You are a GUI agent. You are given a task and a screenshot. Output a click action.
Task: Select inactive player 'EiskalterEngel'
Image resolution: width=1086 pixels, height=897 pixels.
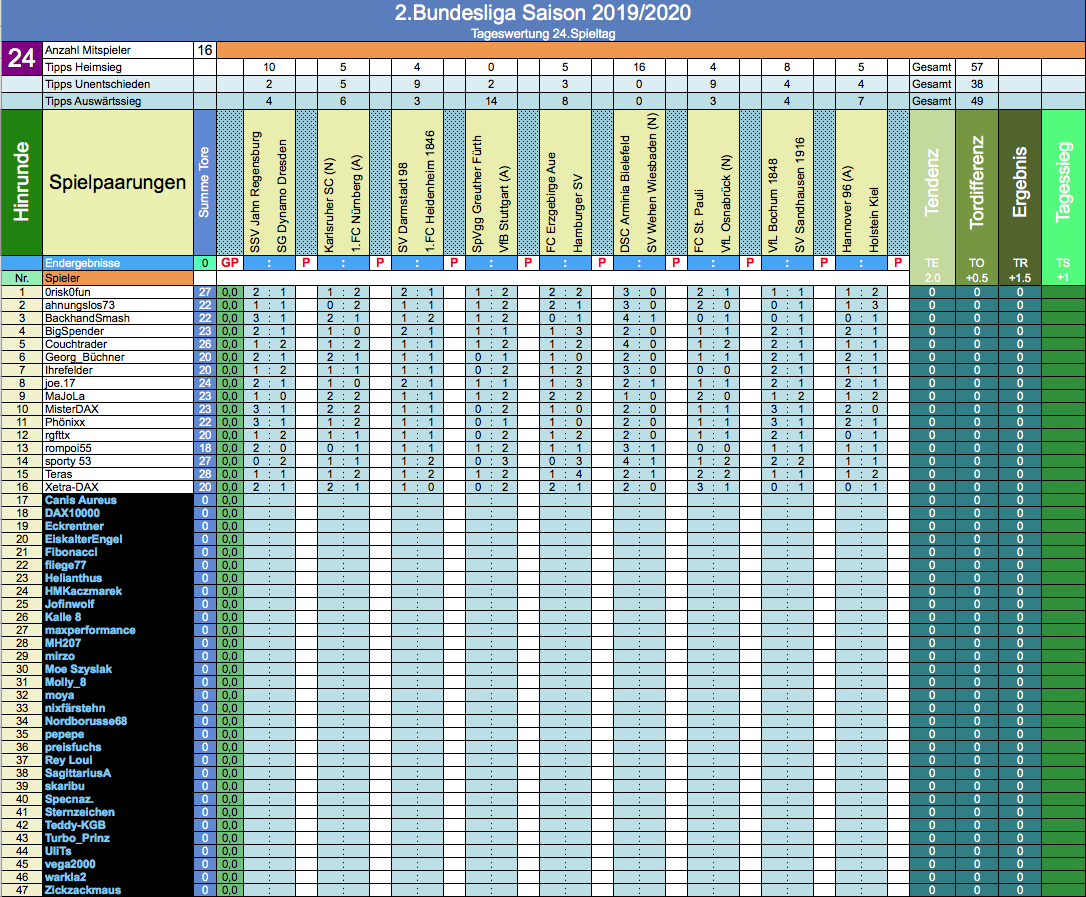point(83,540)
